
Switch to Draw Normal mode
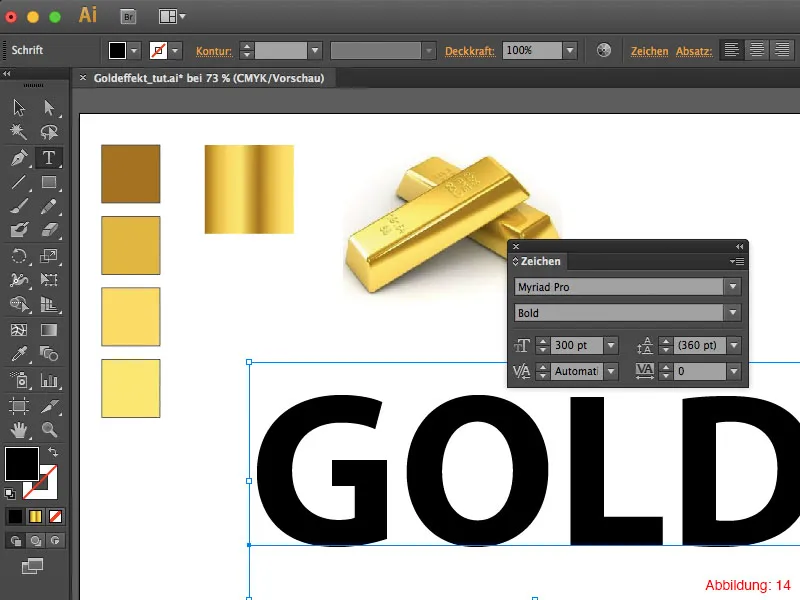(15, 541)
